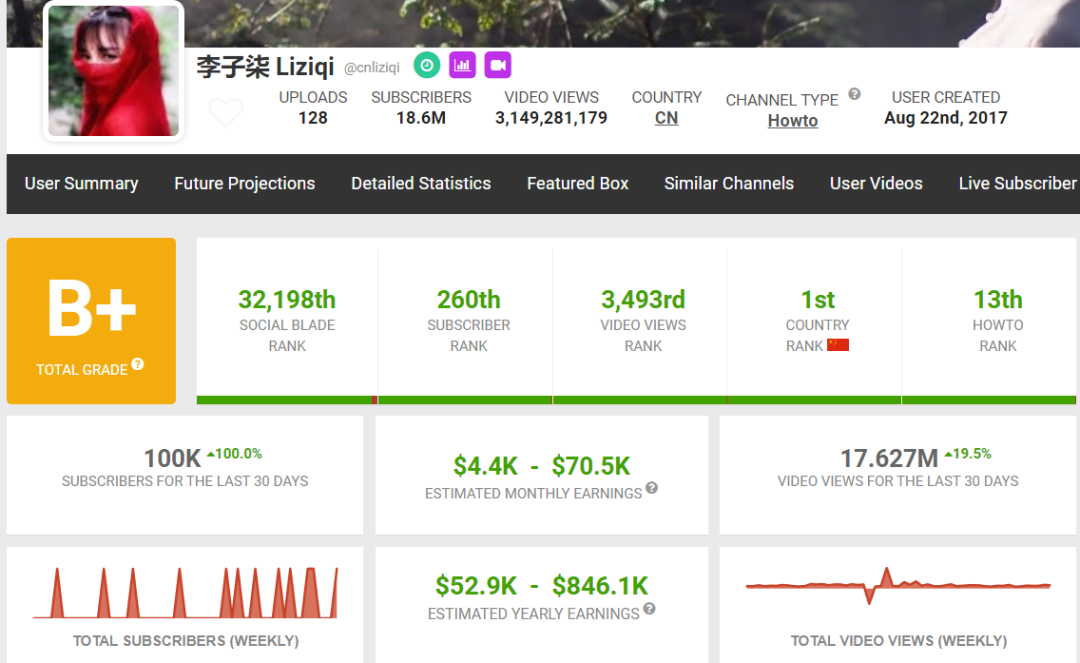
Task: Click the 19.5% video views growth indicator
Action: [968, 454]
